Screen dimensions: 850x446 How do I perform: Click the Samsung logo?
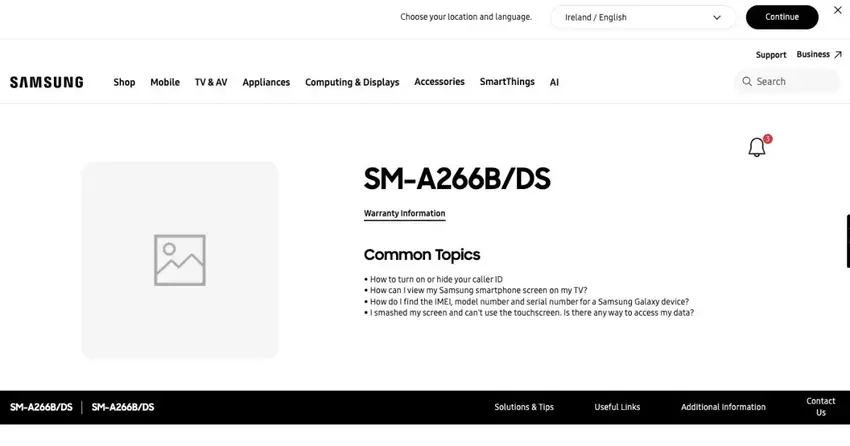pos(47,82)
